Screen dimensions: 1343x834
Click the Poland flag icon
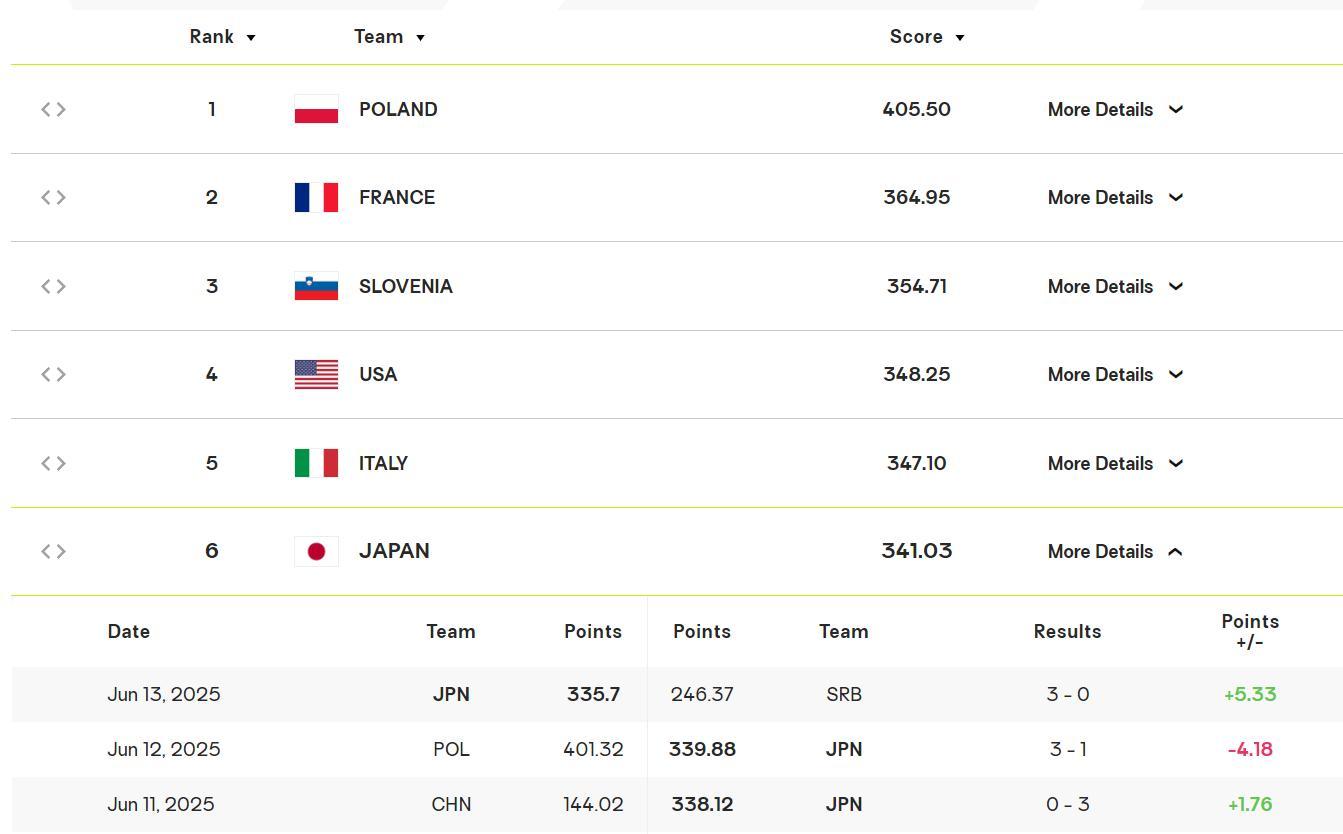(x=316, y=109)
